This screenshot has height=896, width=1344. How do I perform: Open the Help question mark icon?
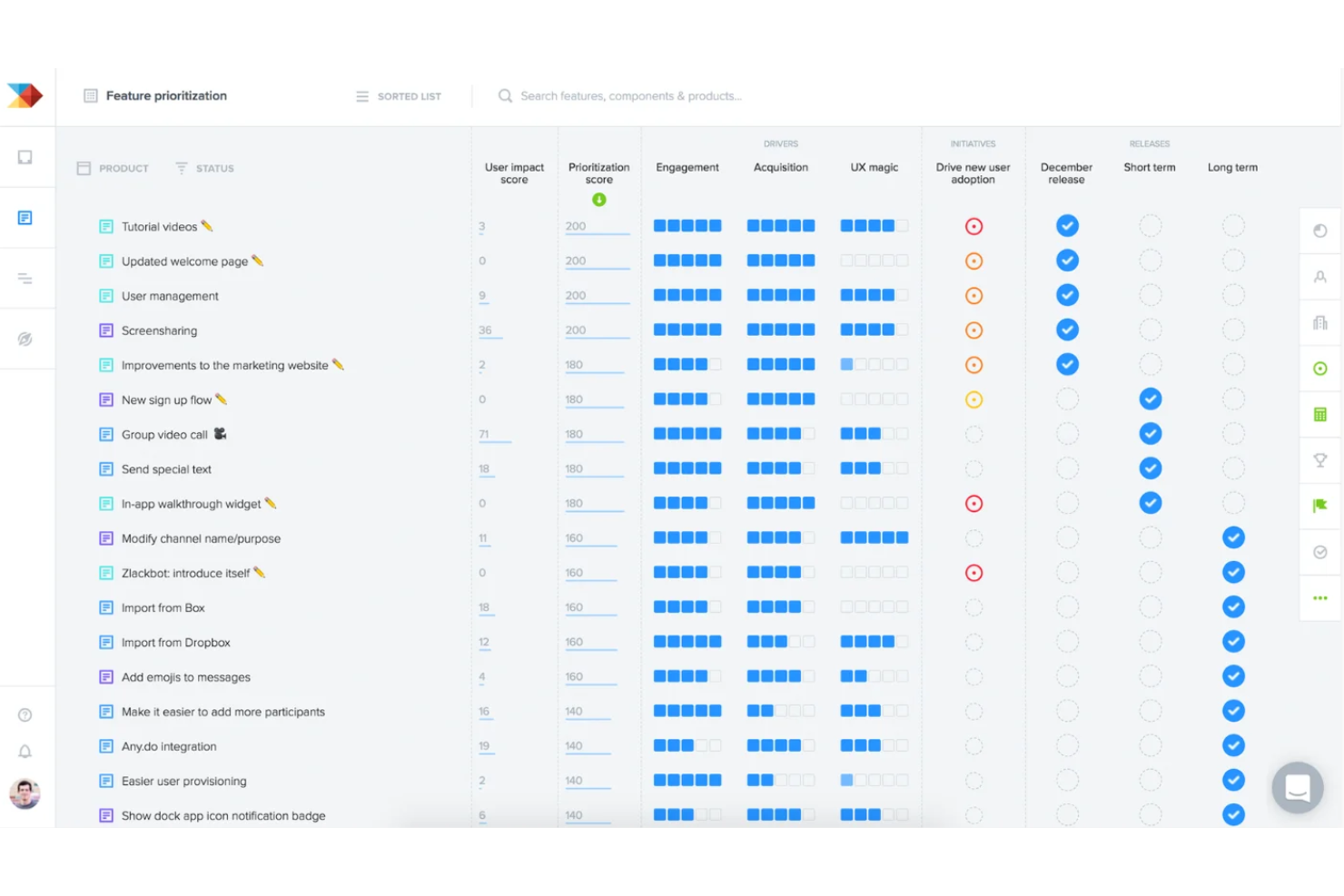[25, 715]
